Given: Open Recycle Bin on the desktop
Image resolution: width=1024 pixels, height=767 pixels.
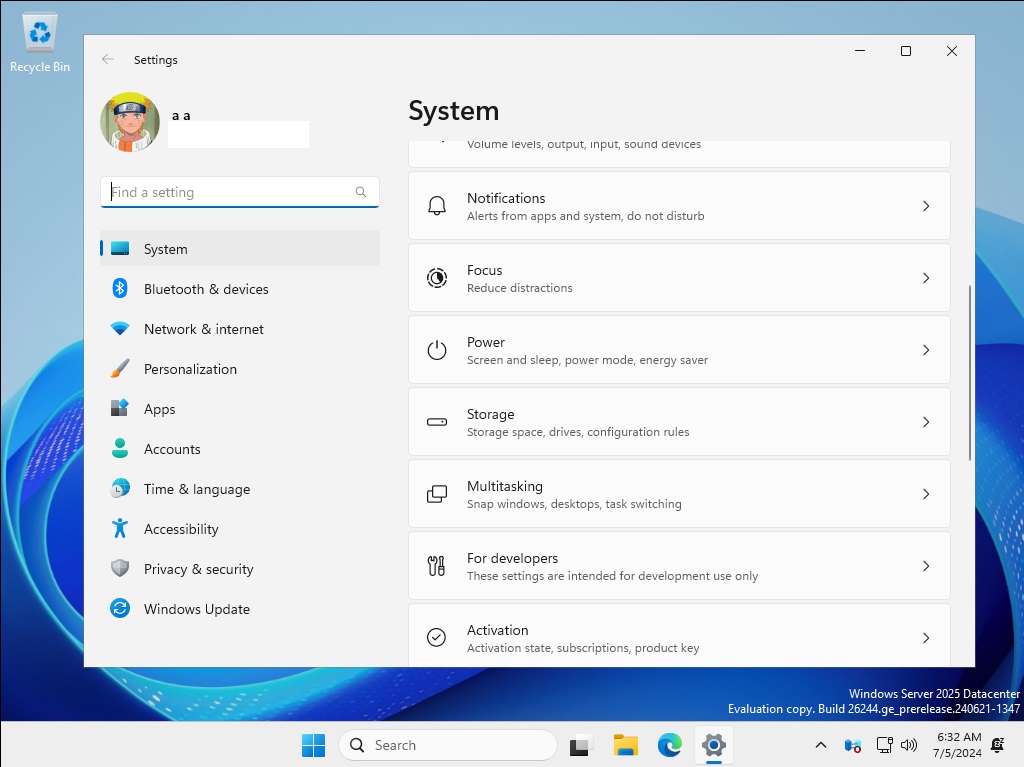Looking at the screenshot, I should click(x=40, y=42).
